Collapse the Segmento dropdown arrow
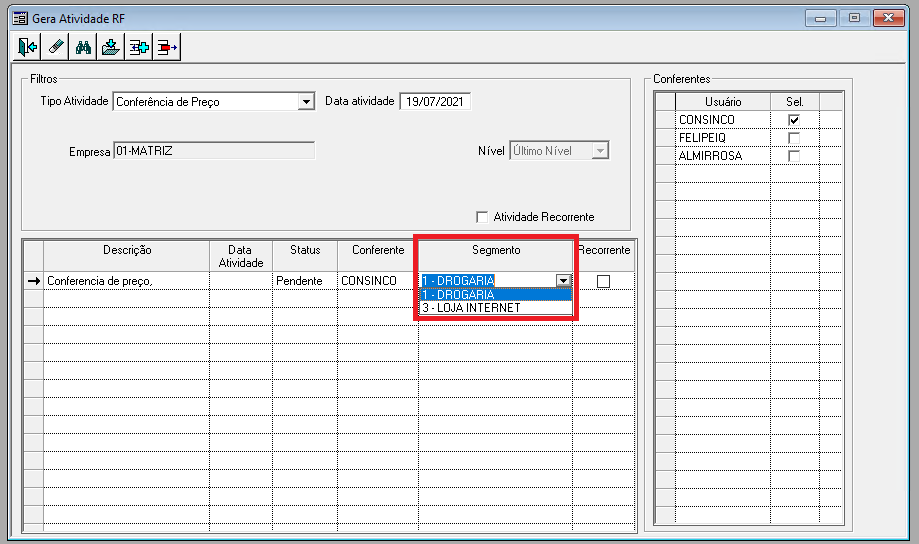The height and width of the screenshot is (544, 919). pos(563,281)
